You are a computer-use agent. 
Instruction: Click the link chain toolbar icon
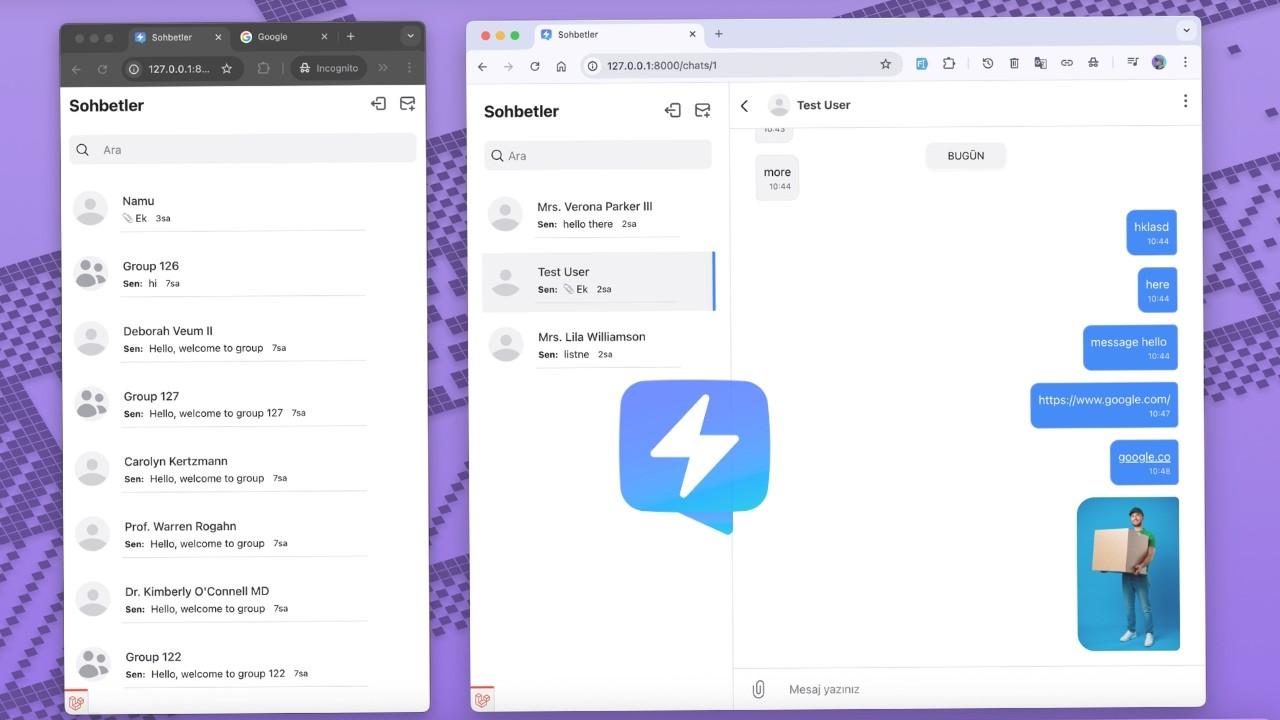coord(1067,63)
